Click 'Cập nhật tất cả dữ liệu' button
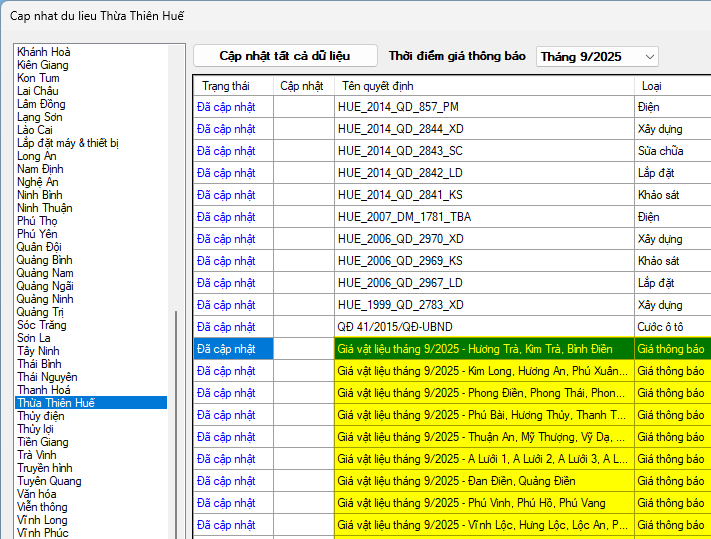 click(285, 56)
